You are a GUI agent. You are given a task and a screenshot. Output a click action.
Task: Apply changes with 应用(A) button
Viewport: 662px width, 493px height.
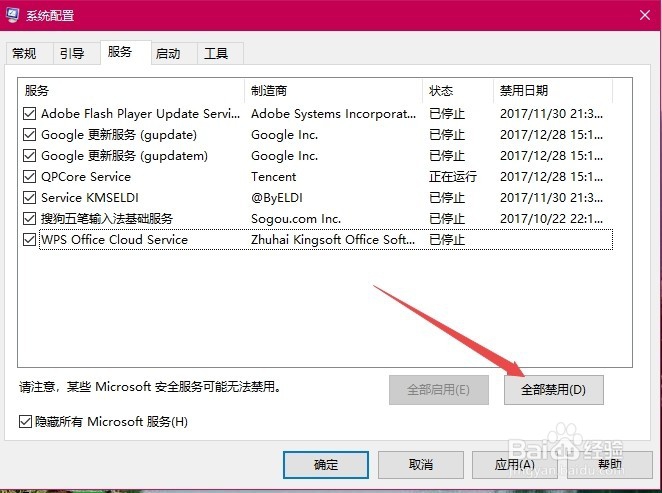pyautogui.click(x=515, y=465)
